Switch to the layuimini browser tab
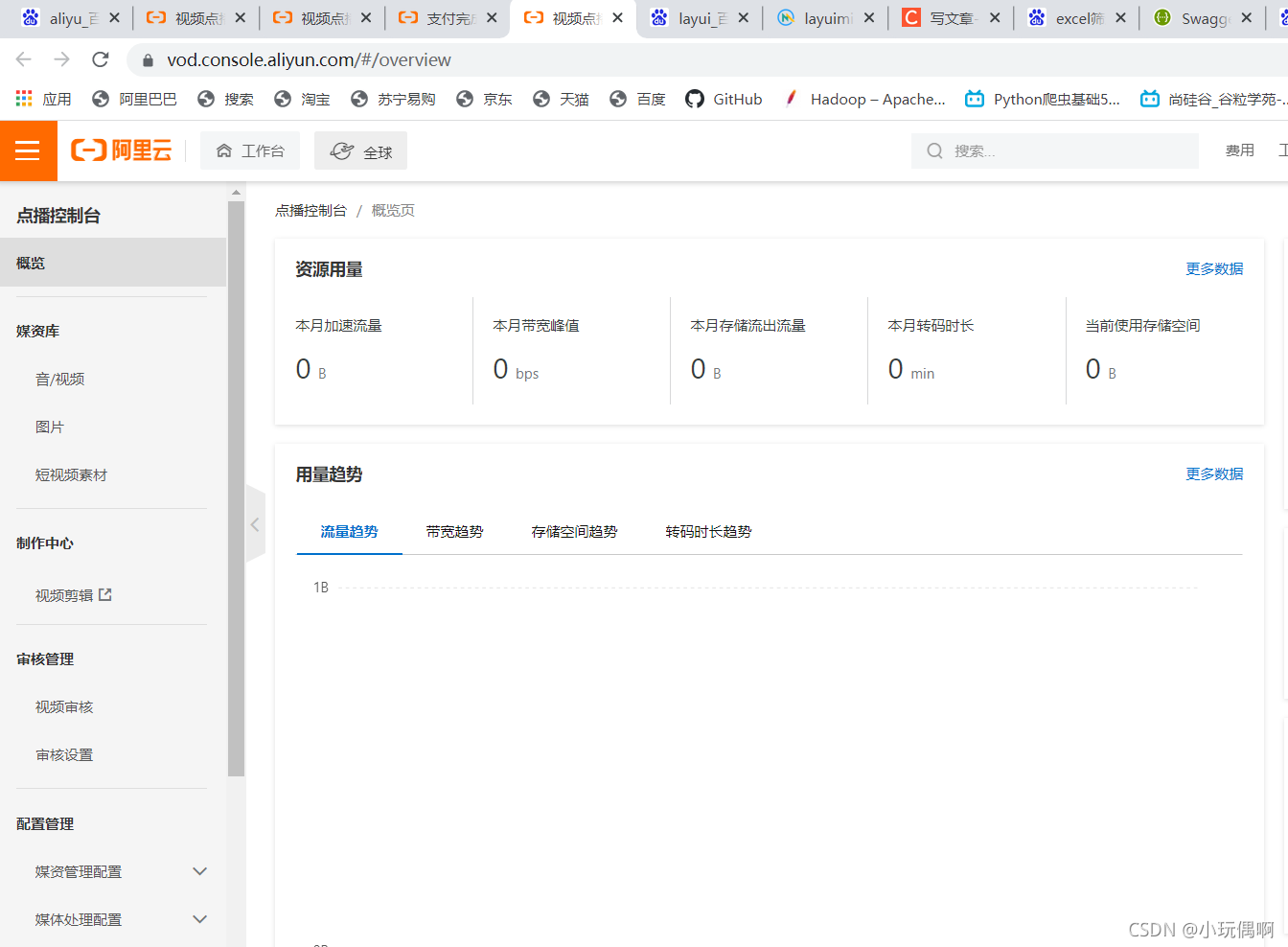Image resolution: width=1288 pixels, height=947 pixels. click(825, 18)
